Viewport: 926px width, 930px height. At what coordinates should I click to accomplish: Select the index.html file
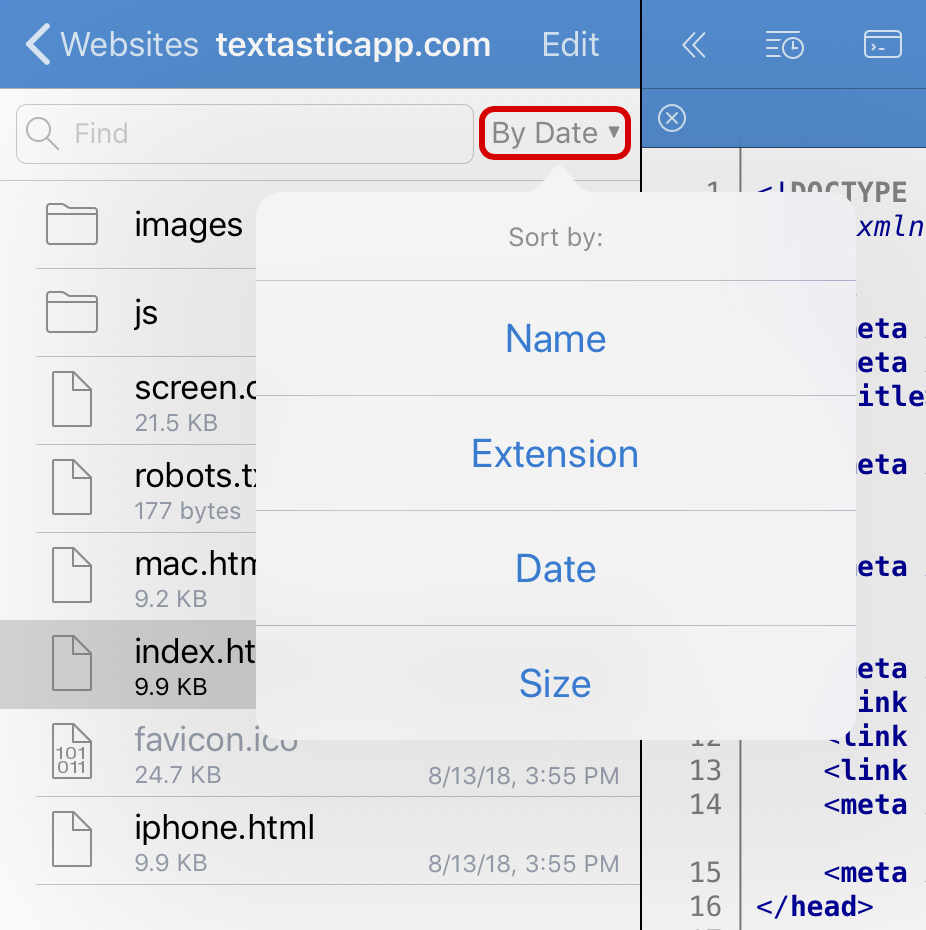click(x=128, y=664)
